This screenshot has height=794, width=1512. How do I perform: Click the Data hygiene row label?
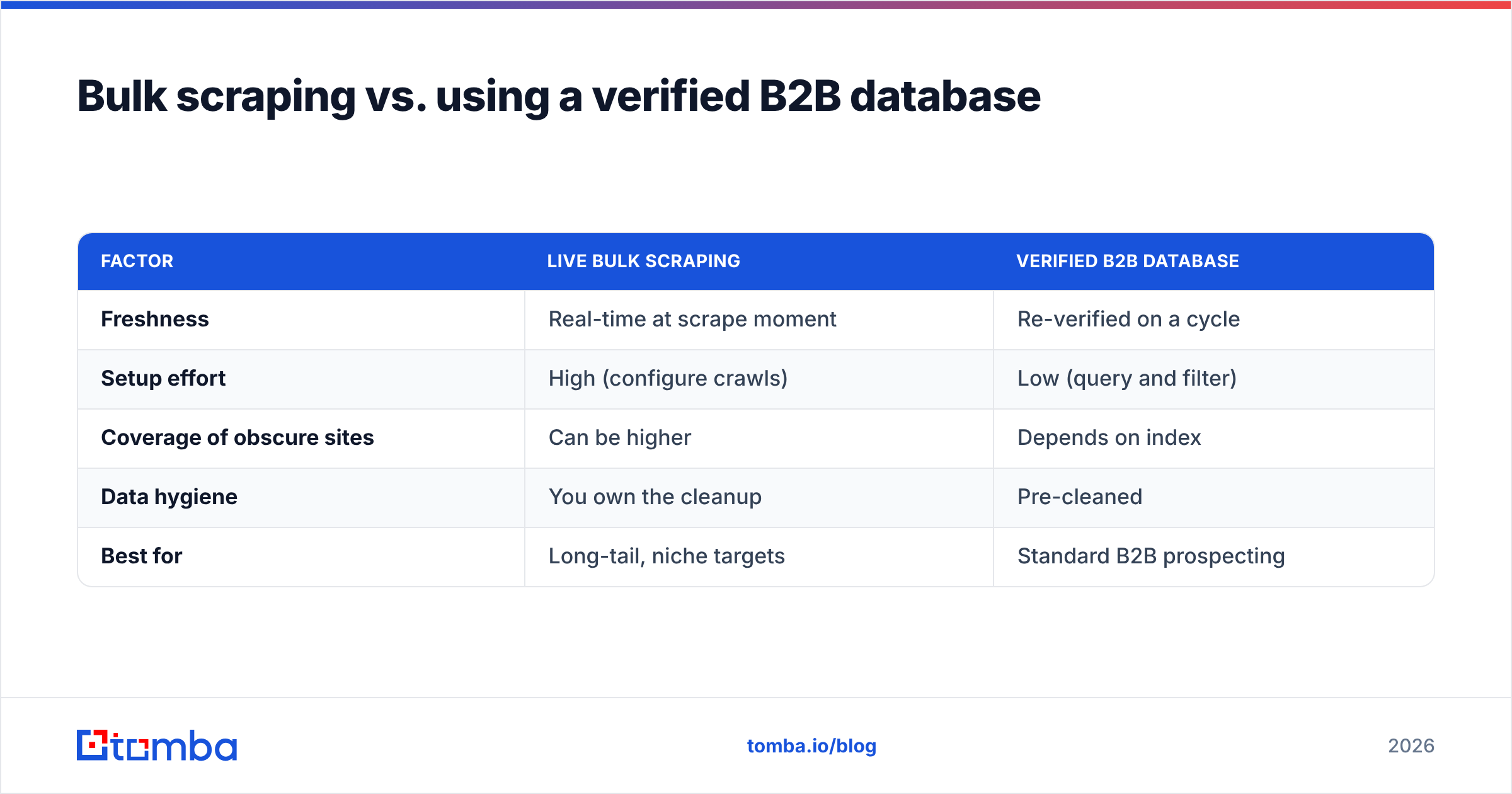click(169, 497)
